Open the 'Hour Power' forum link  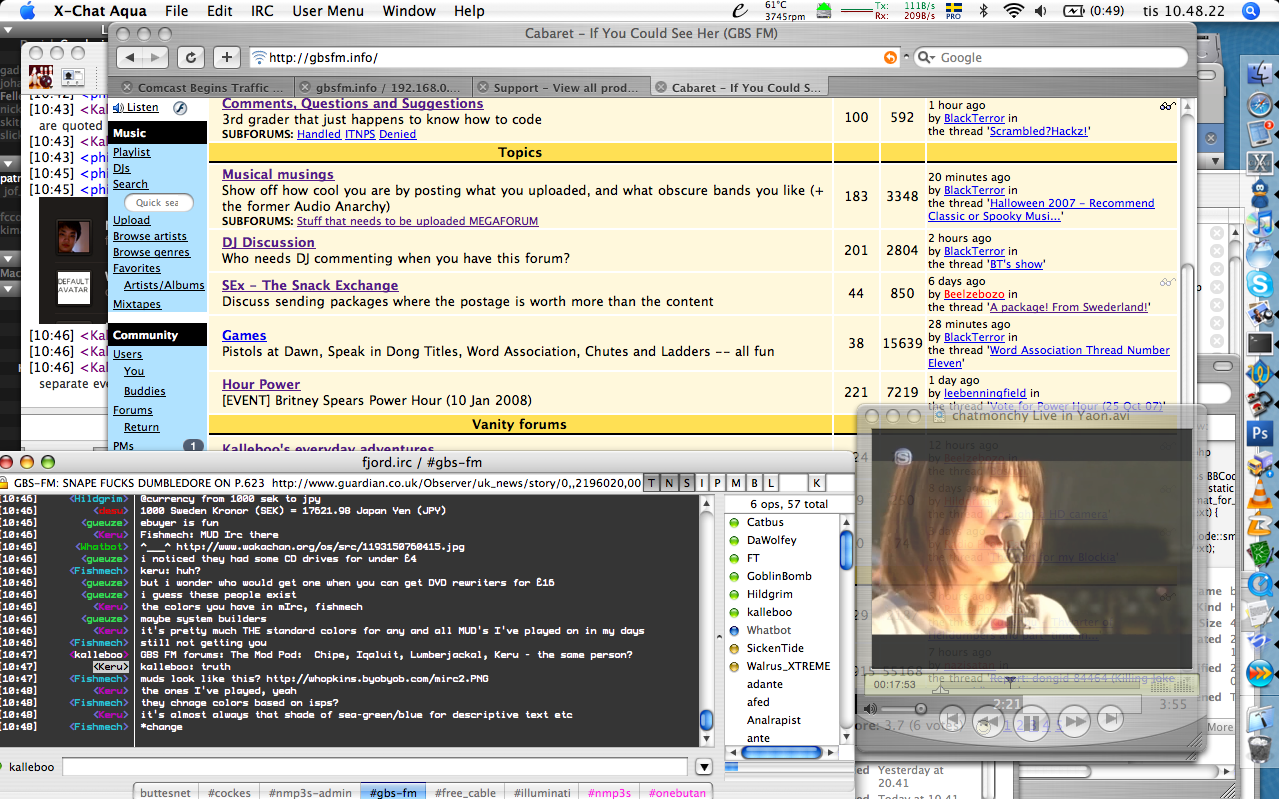coord(261,384)
